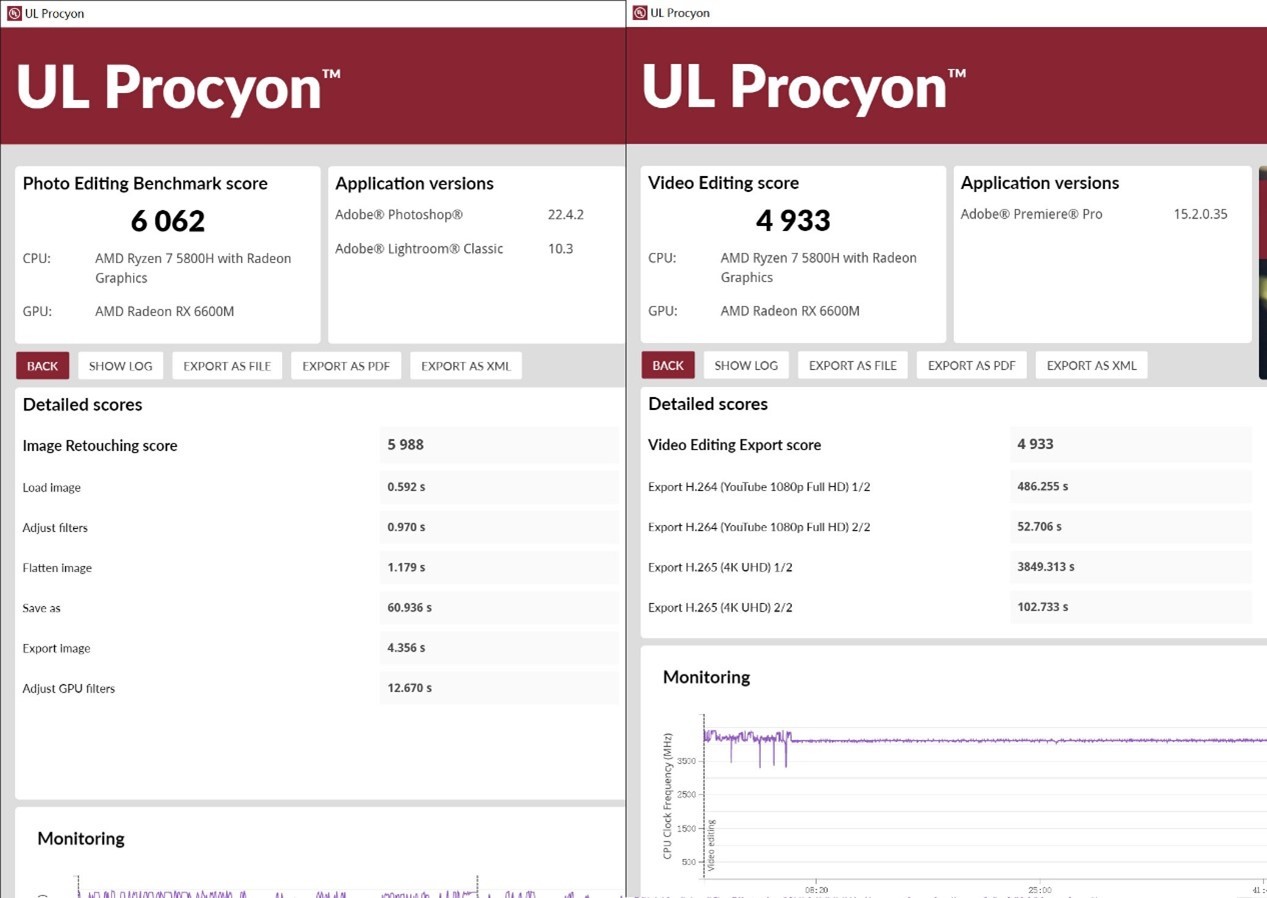Select the Video Editing Export score value in the detailed scores
The height and width of the screenshot is (898, 1267).
pos(1035,444)
